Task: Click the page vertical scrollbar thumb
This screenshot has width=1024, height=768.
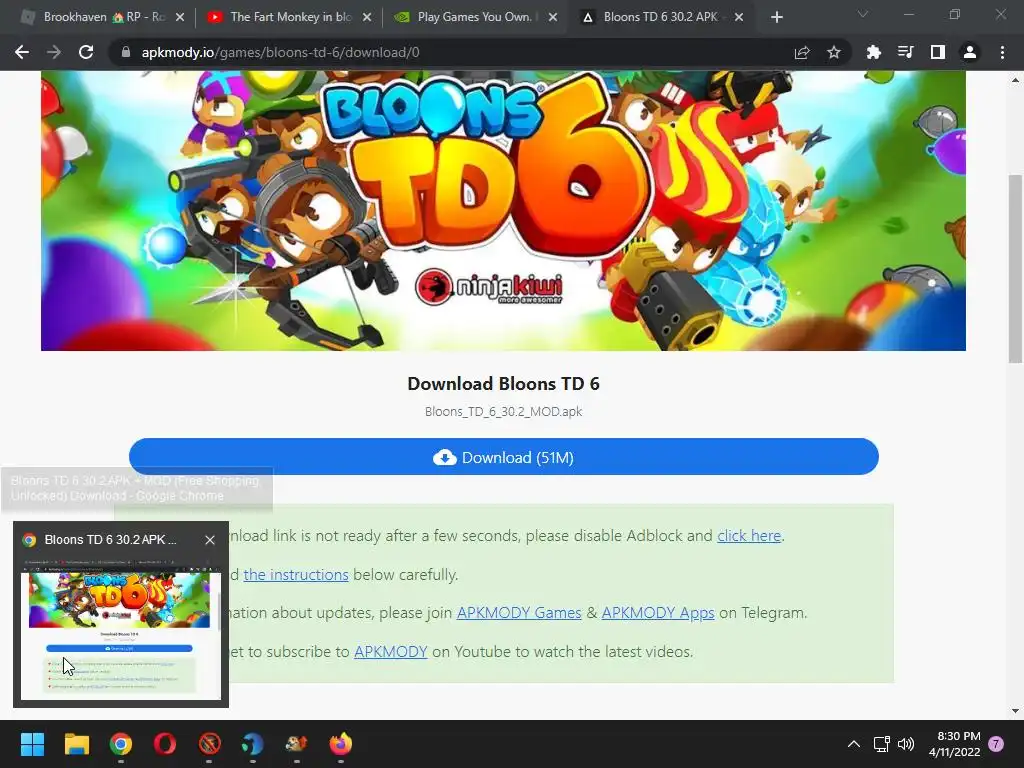Action: (x=1015, y=268)
